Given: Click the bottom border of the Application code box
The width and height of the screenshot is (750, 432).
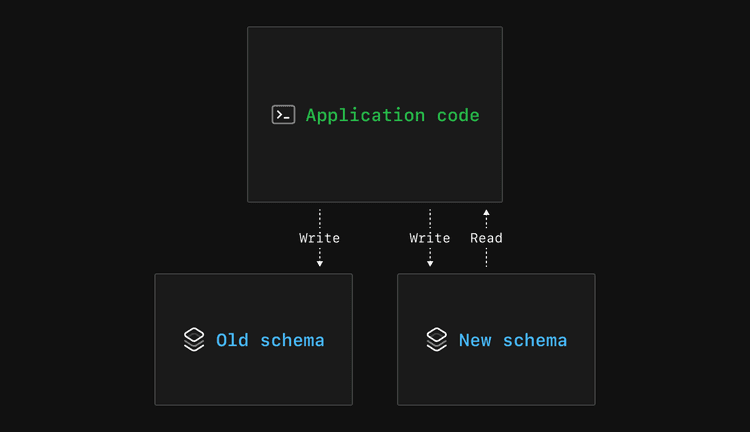Looking at the screenshot, I should click(375, 202).
